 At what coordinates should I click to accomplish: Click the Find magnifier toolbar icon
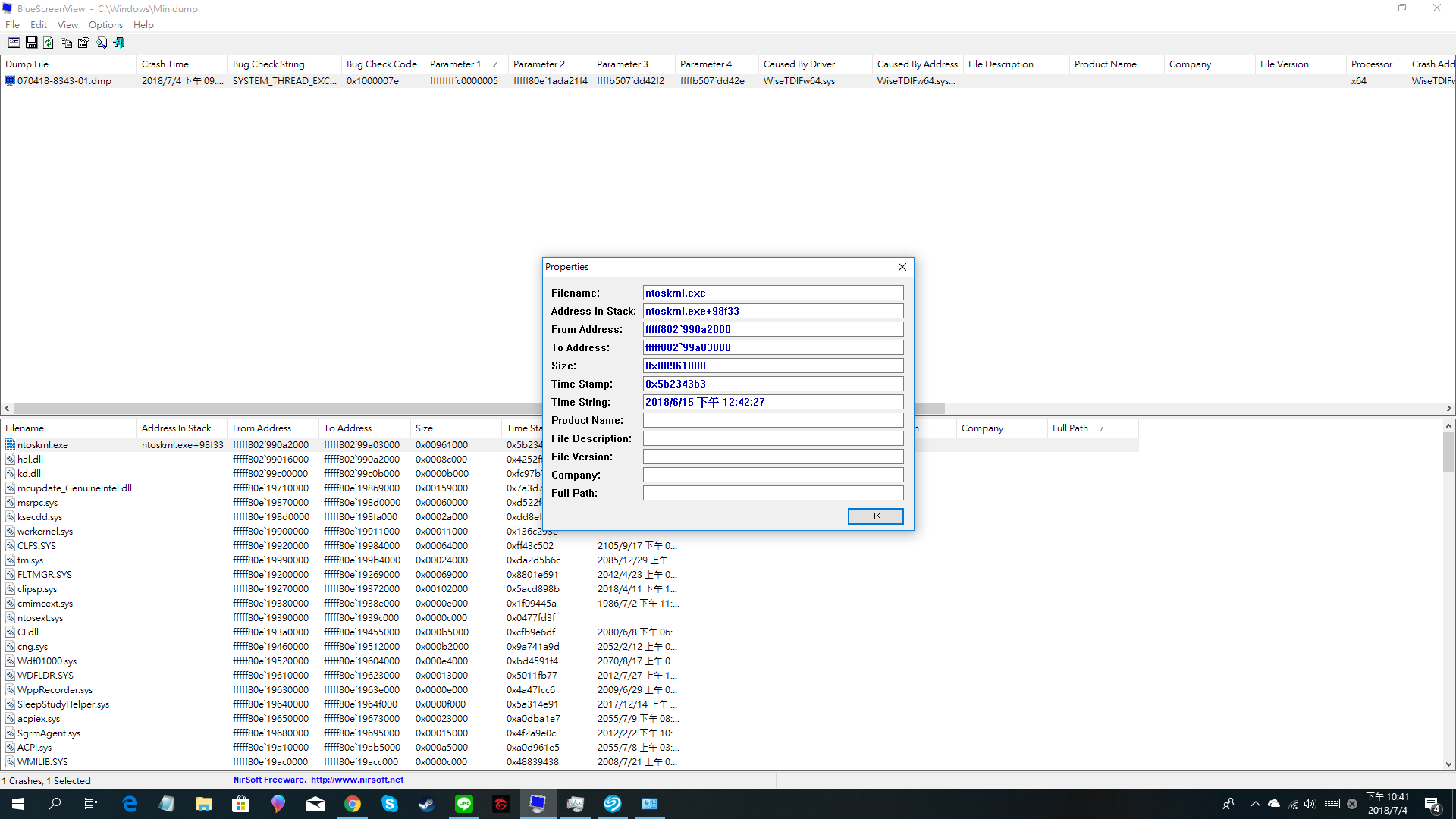coord(102,42)
